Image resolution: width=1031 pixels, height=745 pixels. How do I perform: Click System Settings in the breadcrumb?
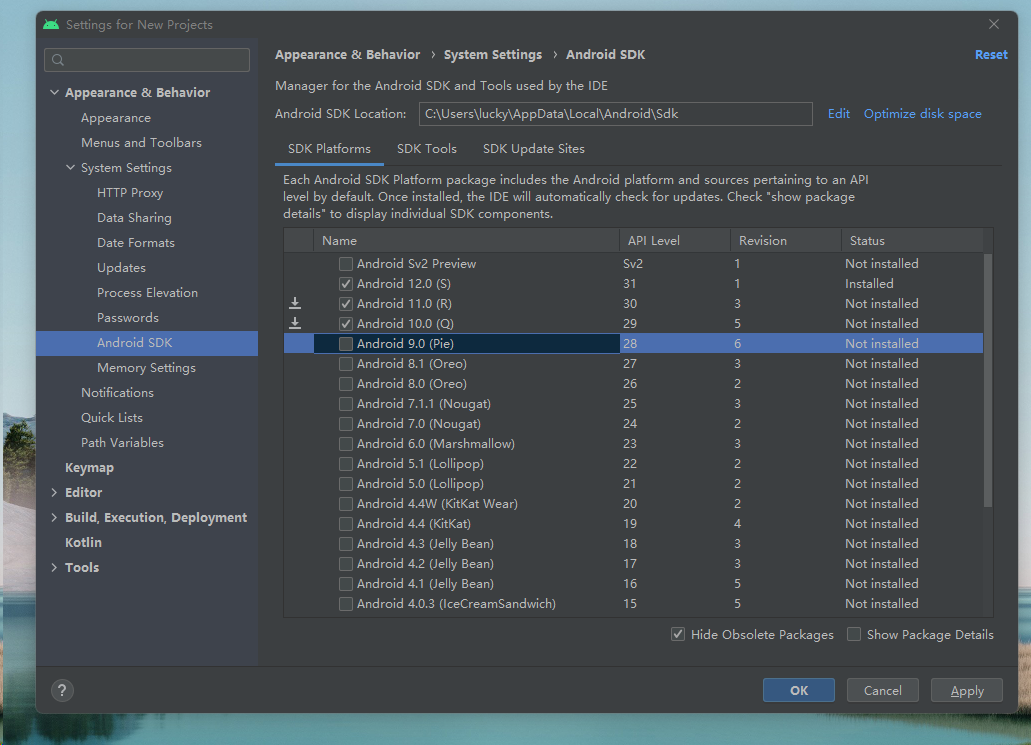click(493, 55)
